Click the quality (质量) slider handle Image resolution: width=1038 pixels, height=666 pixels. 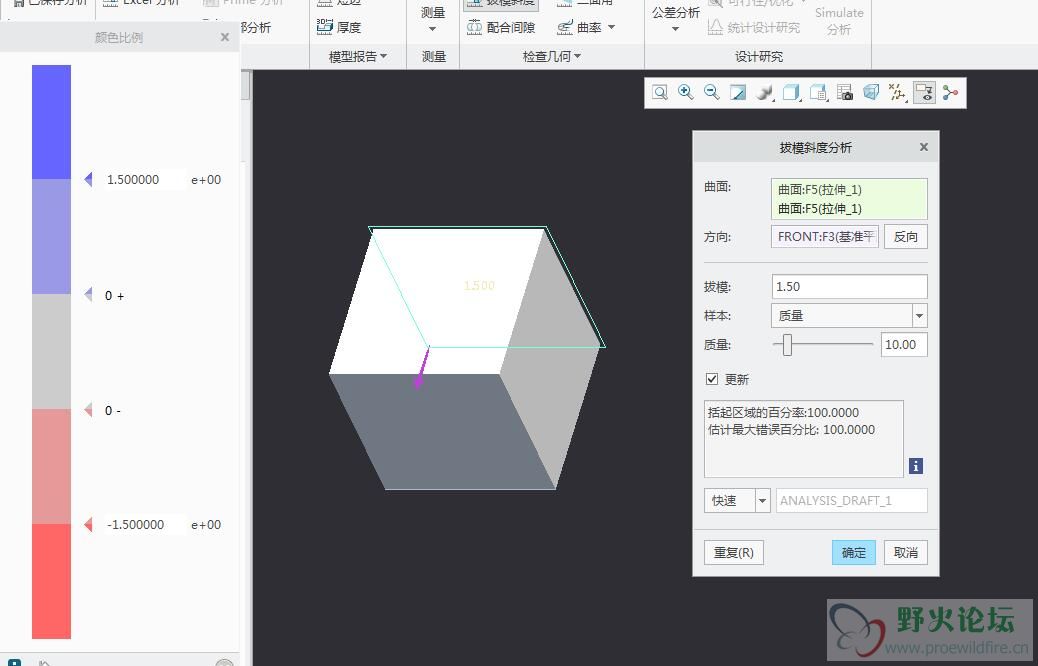(787, 344)
